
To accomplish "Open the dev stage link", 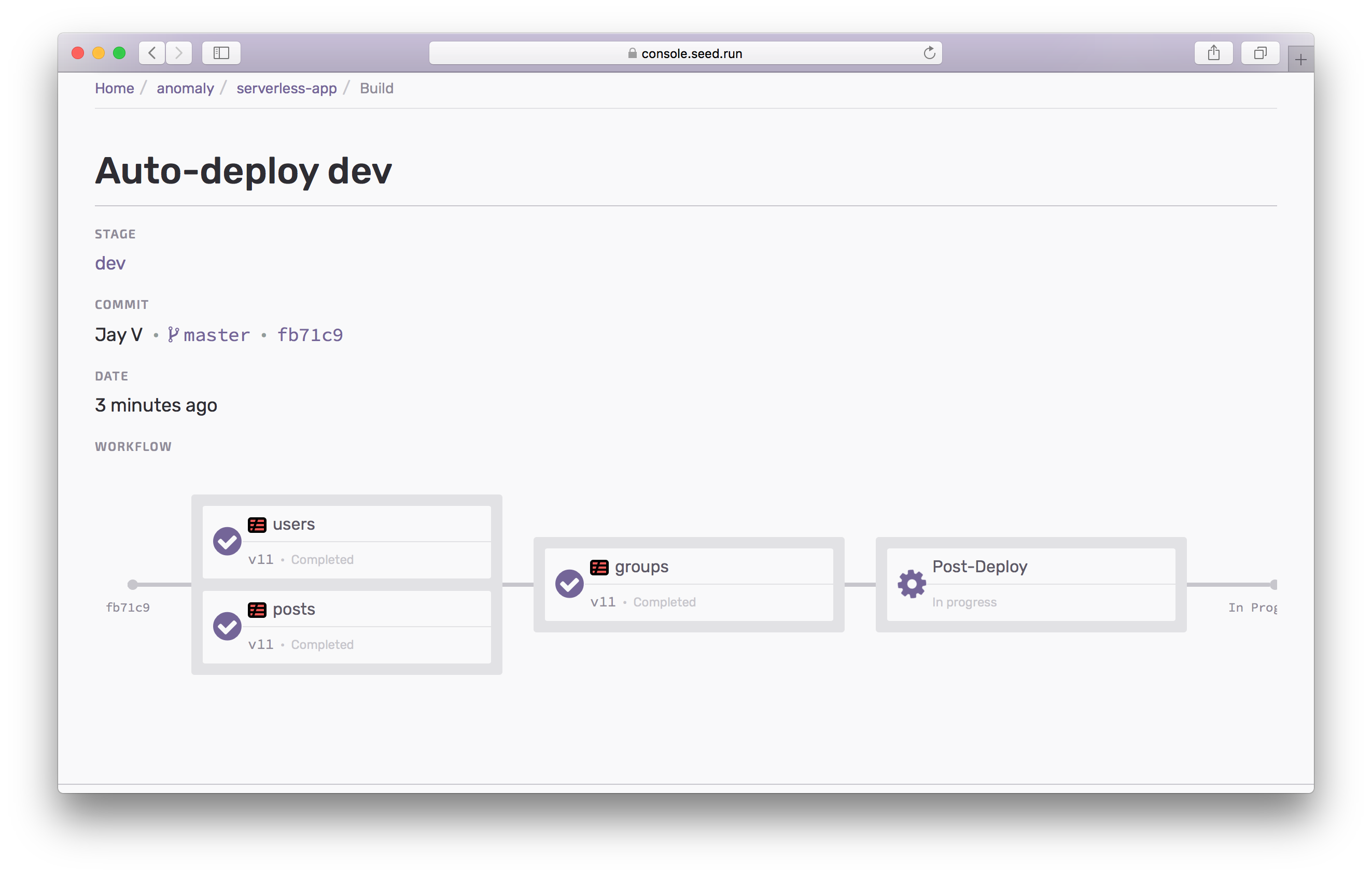I will pos(110,263).
